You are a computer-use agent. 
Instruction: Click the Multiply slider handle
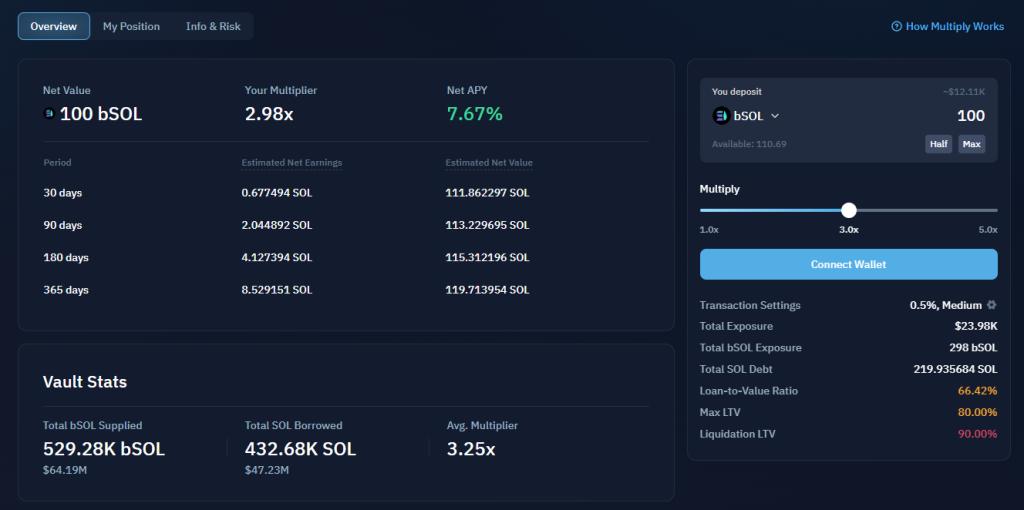[x=849, y=210]
